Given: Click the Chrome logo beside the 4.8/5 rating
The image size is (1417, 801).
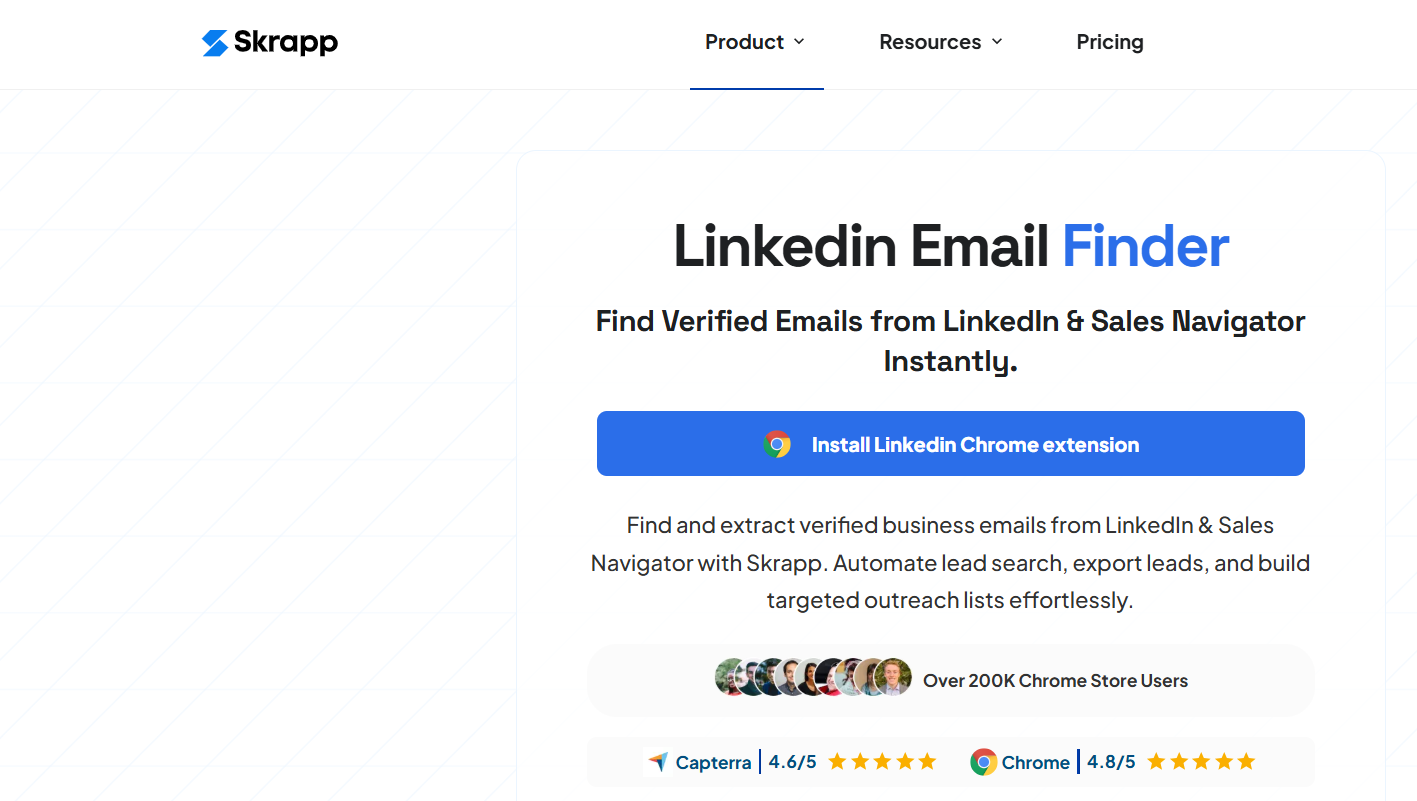Looking at the screenshot, I should [983, 762].
